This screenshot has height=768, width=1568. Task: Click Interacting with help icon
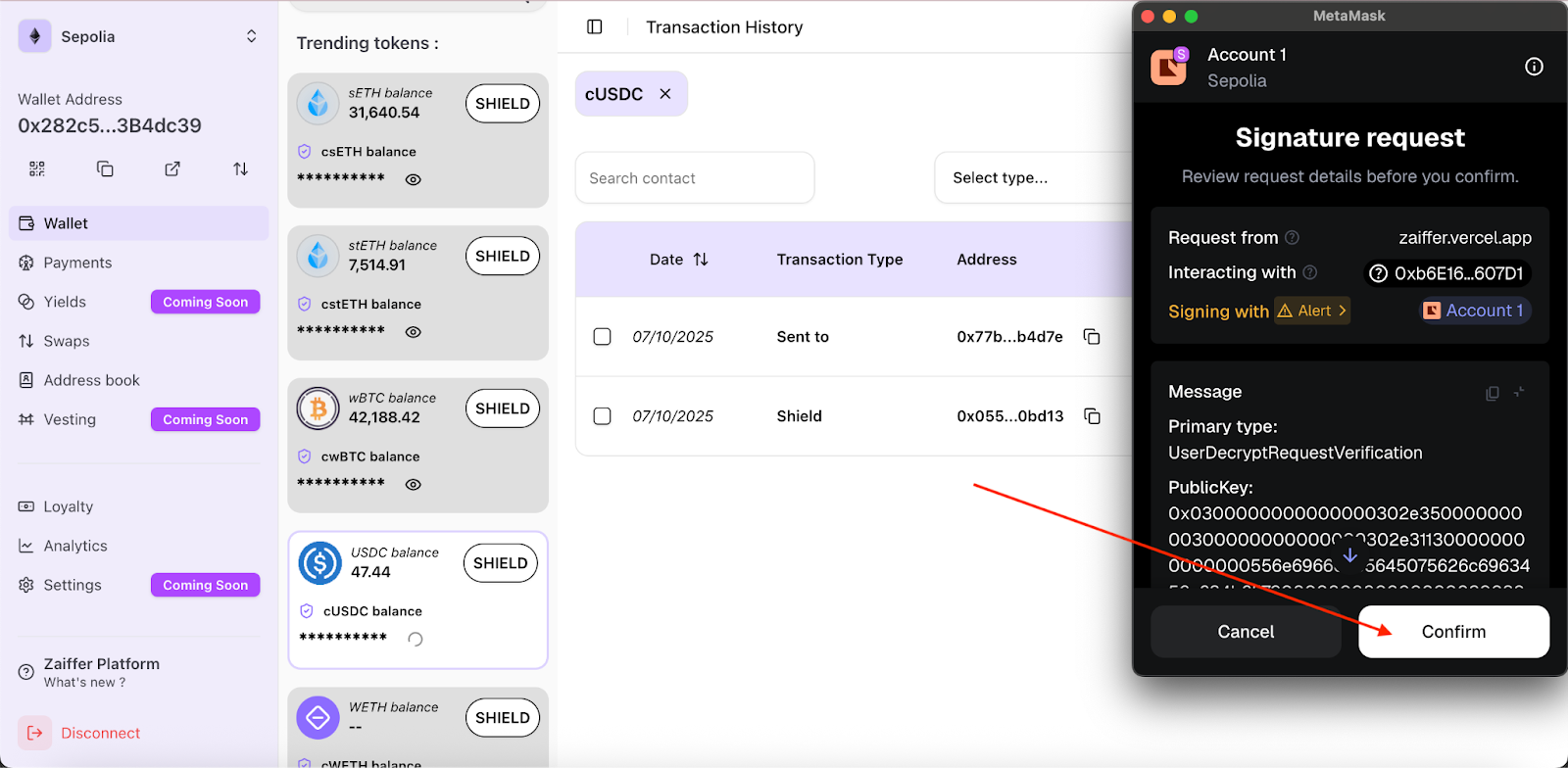click(x=1309, y=272)
